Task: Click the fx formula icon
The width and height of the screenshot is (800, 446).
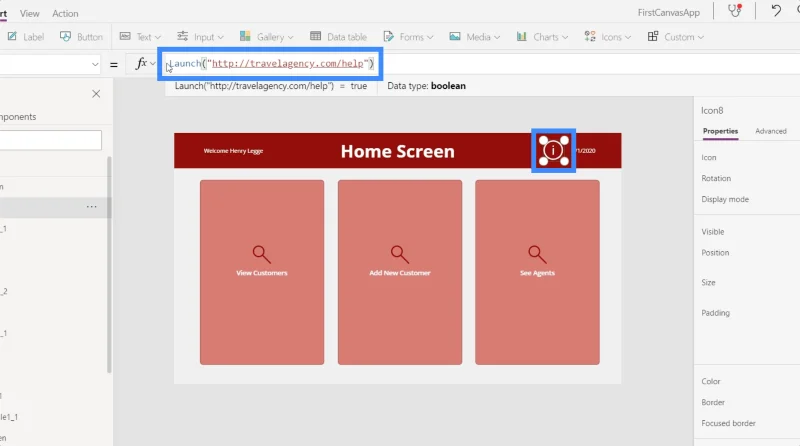Action: (141, 63)
